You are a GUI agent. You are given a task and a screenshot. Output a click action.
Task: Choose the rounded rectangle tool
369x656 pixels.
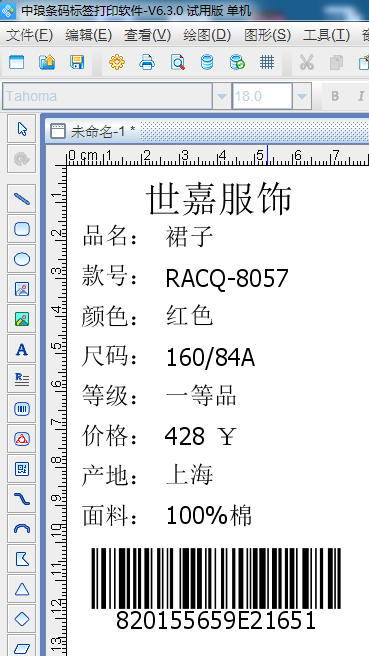pyautogui.click(x=22, y=229)
